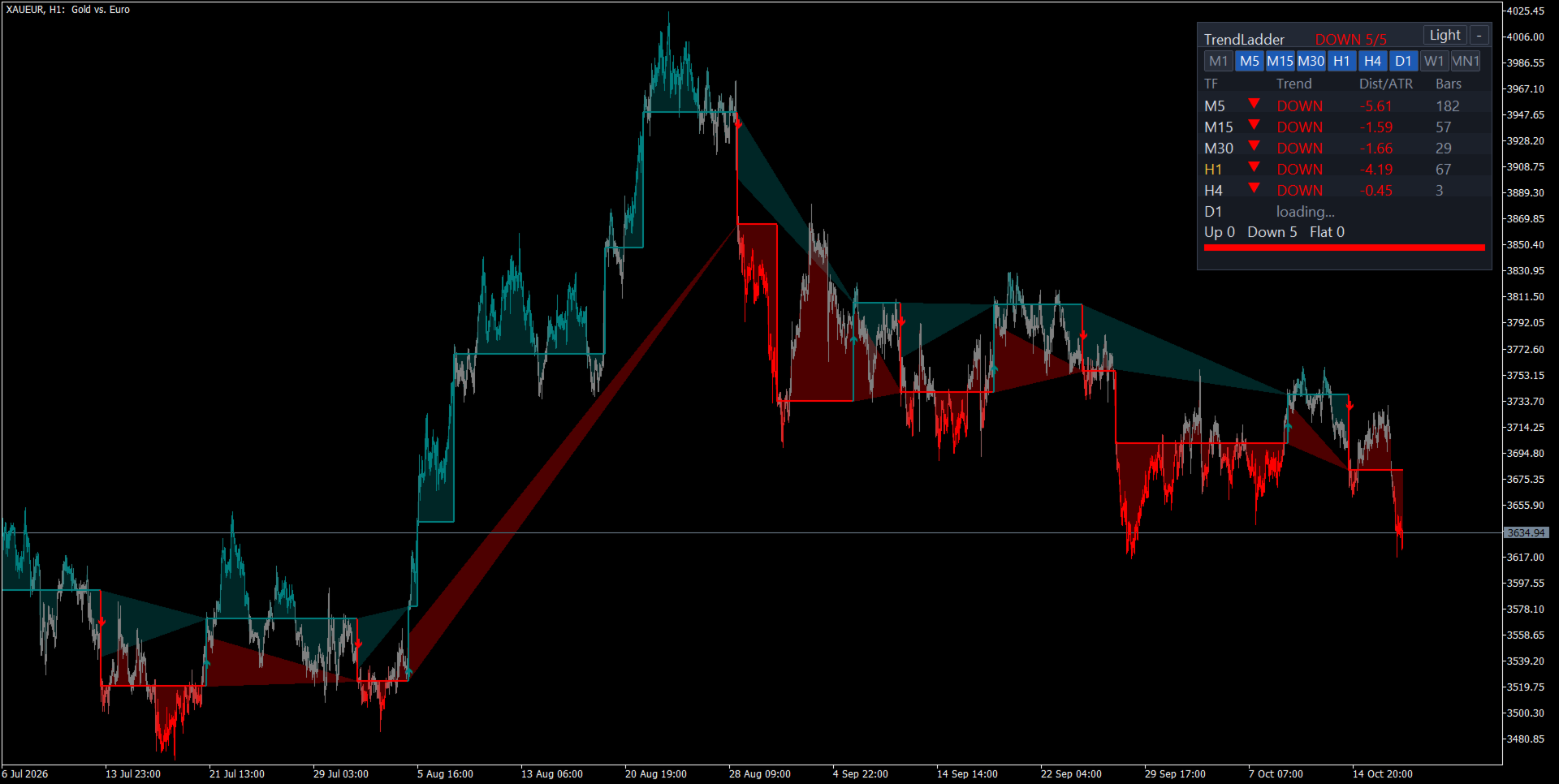Click the H4 Dist/ATR value -0.45

tap(1376, 191)
